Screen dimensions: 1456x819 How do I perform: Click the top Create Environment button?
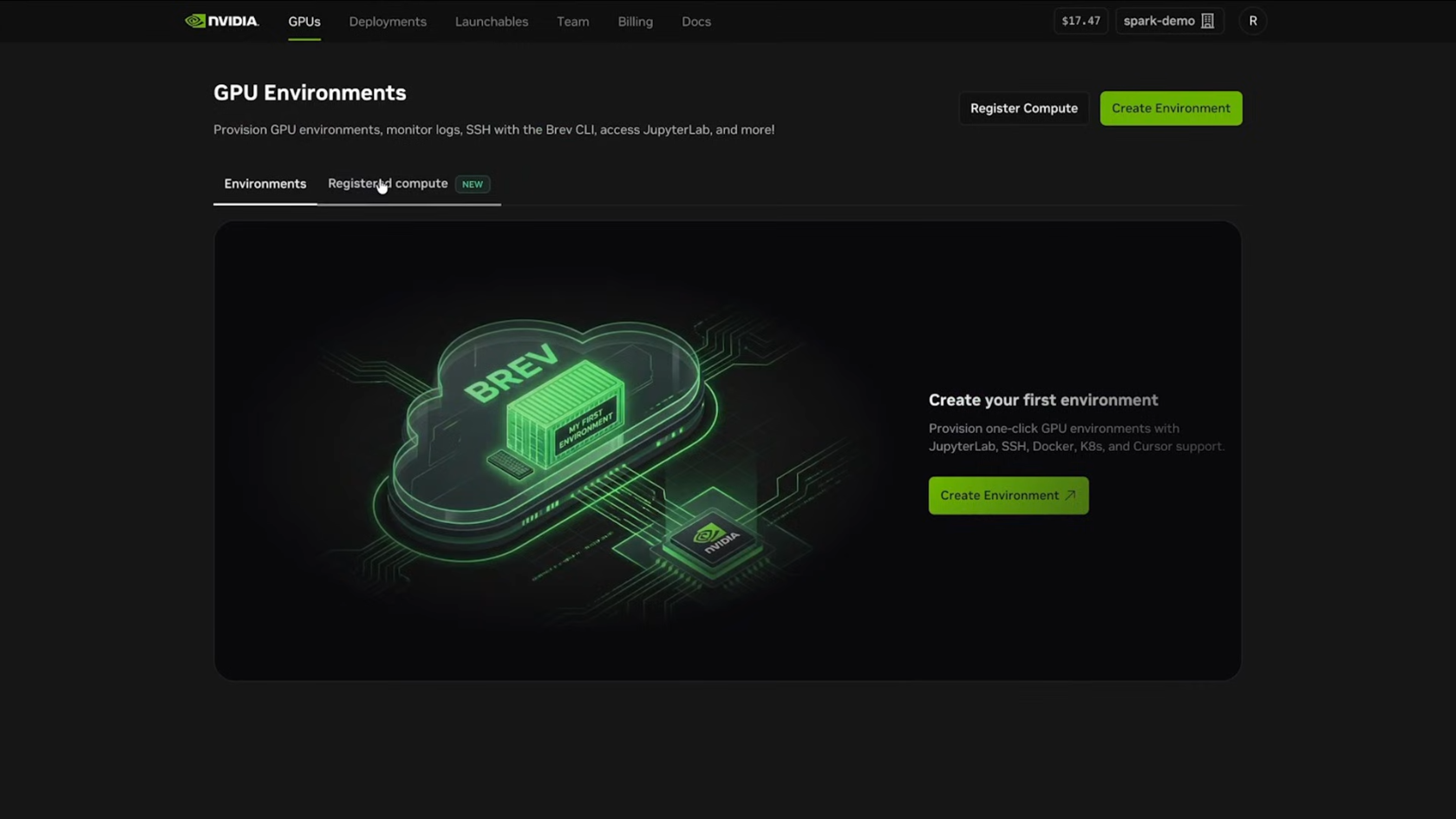pyautogui.click(x=1171, y=108)
